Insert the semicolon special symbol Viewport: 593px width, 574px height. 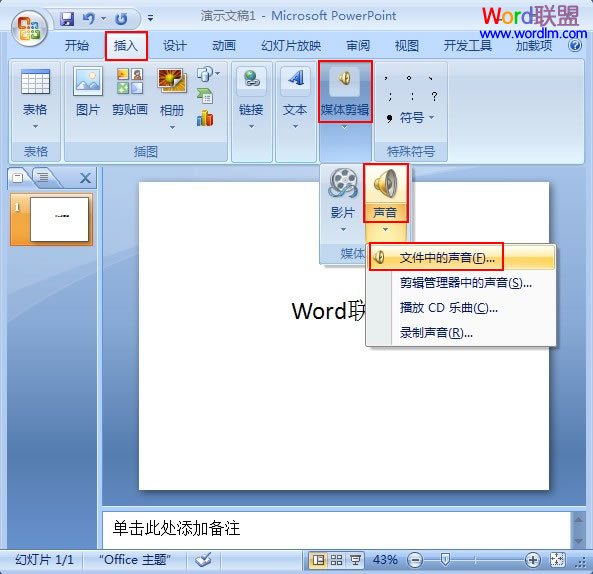pos(390,96)
